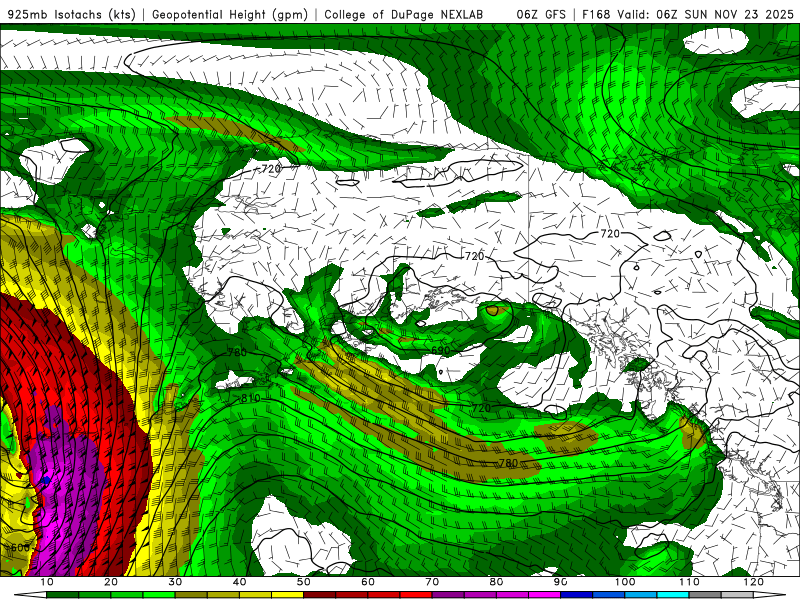Click the 'F168 Valid: 06Z SUN NOV 23 2025' text
This screenshot has width=800, height=600.
point(687,14)
